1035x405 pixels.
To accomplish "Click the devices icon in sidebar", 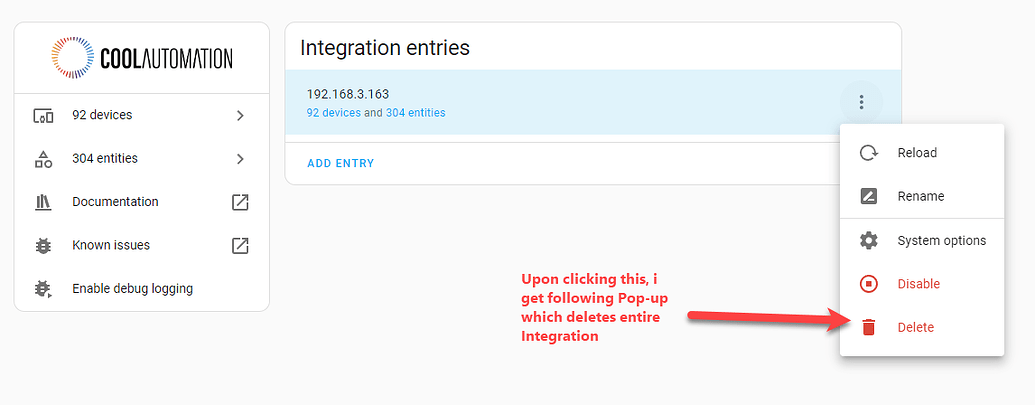I will click(43, 116).
